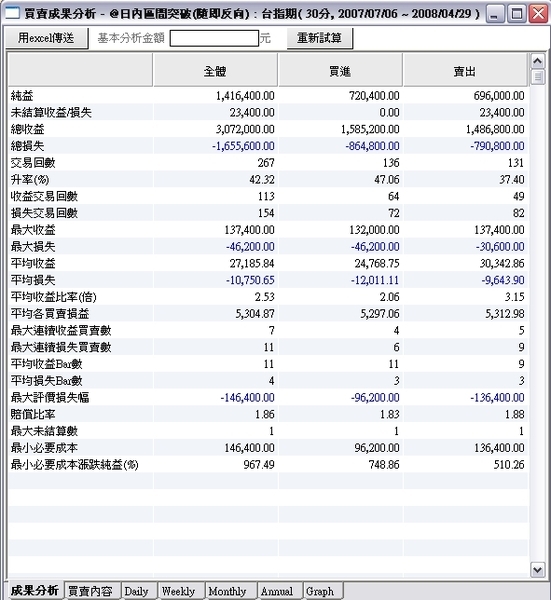Click the 賣出 column header
This screenshot has width=551, height=600.
pyautogui.click(x=465, y=70)
